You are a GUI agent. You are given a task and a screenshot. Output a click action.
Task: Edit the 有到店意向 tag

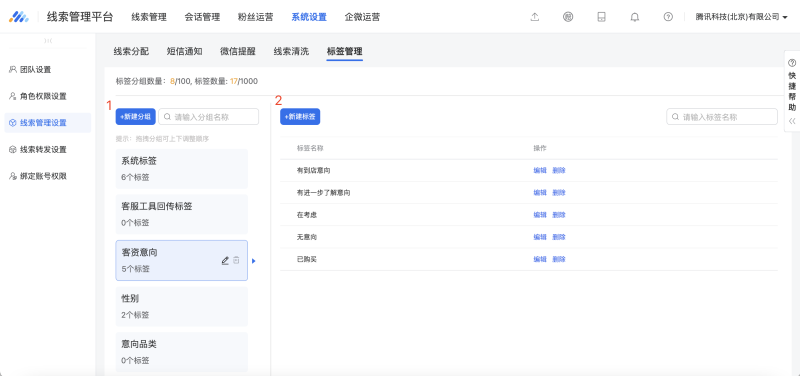pos(540,170)
